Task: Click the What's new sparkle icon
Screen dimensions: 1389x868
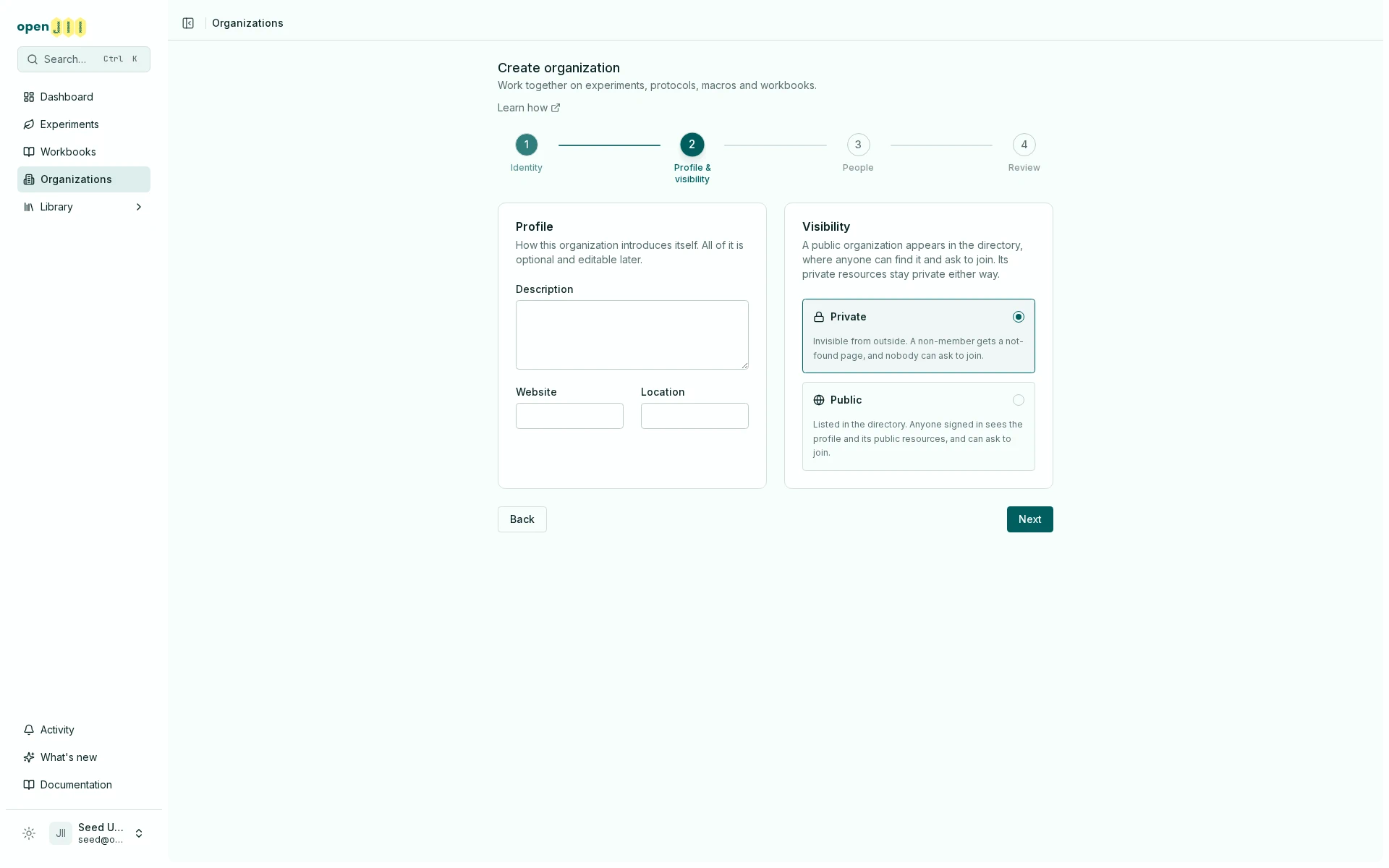Action: [x=29, y=757]
